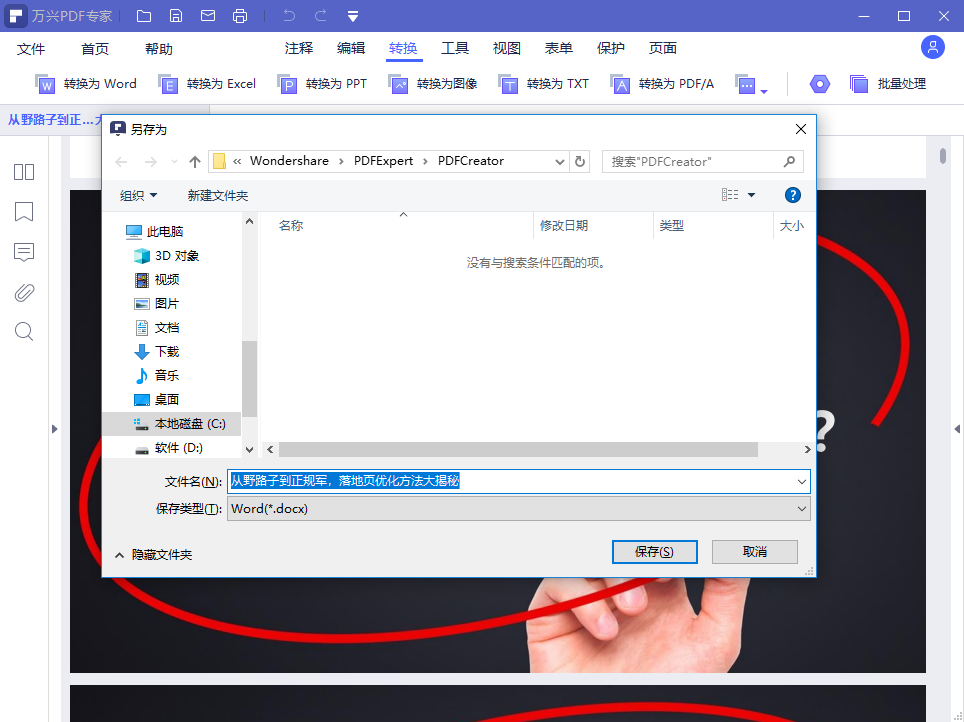Expand the view options dropdown arrow
The height and width of the screenshot is (722, 964).
click(x=751, y=195)
